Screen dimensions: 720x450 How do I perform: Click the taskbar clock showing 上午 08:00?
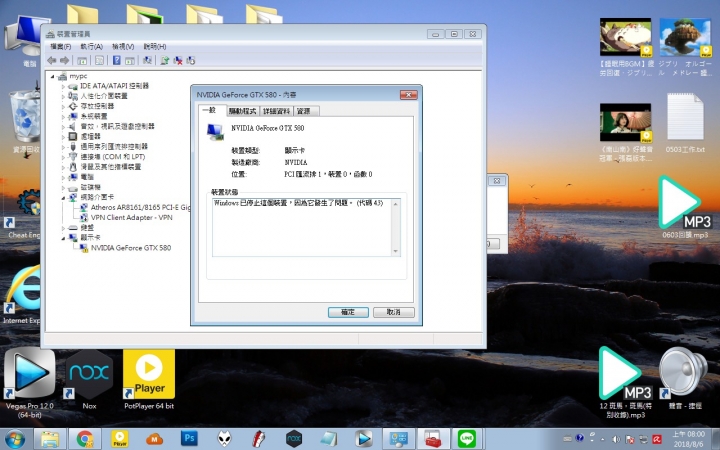(688, 439)
